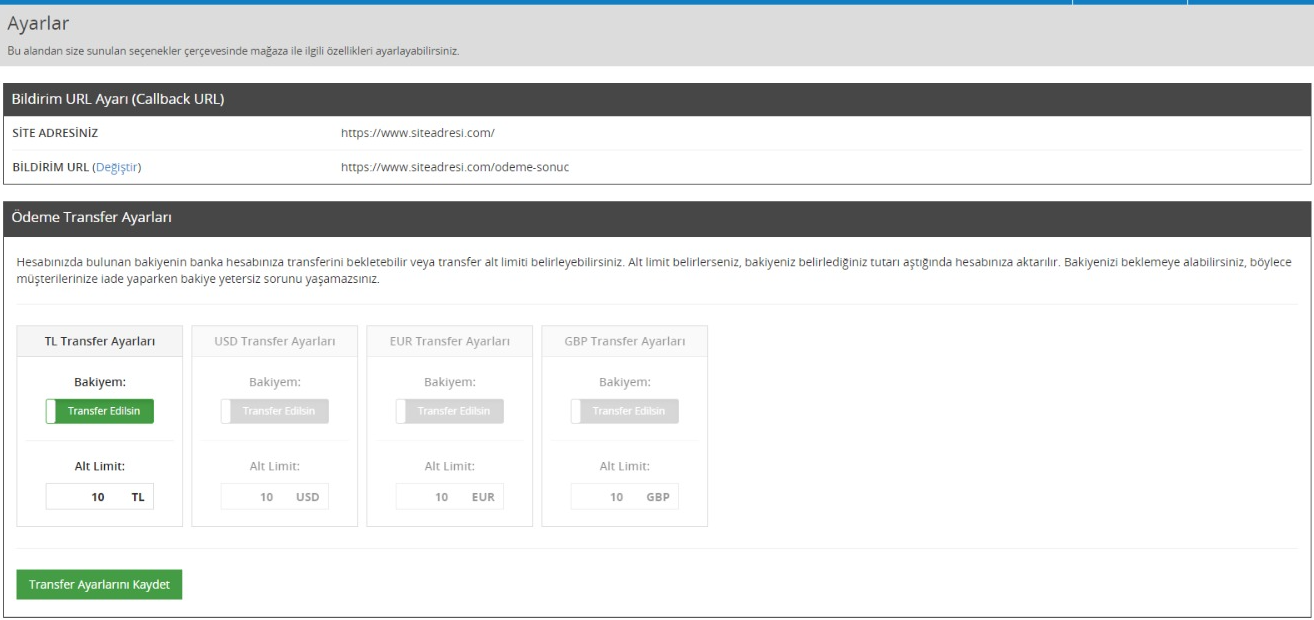Turn on the GBP Transfer Edilsin switch
1314x620 pixels.
click(624, 411)
